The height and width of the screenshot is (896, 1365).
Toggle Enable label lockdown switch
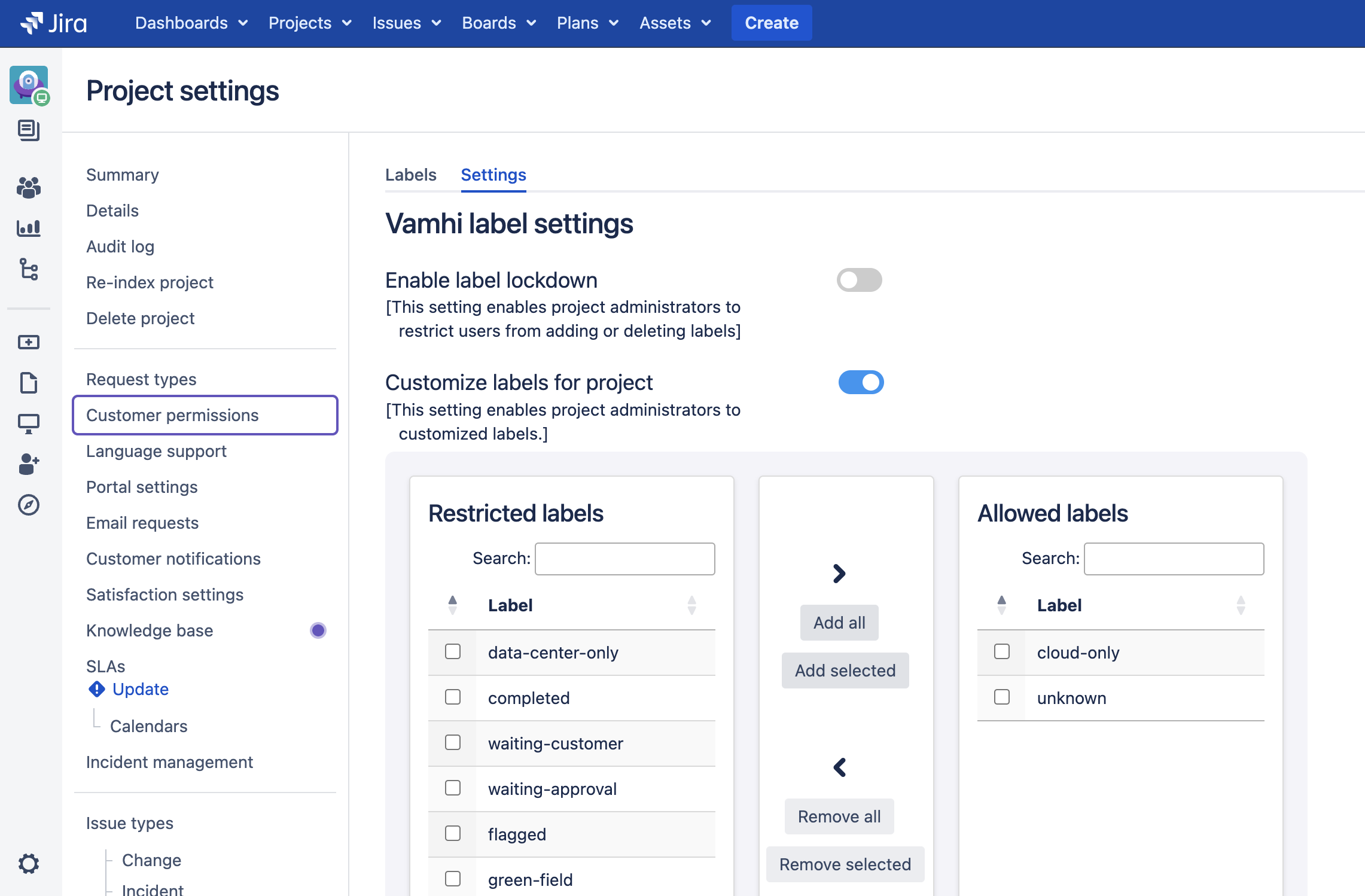tap(859, 280)
